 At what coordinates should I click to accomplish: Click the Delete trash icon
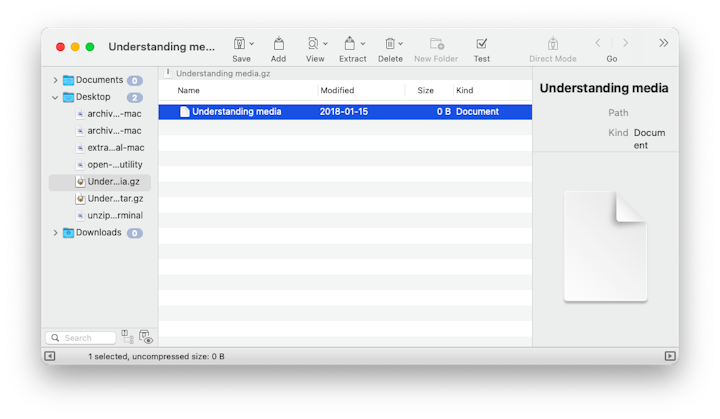pyautogui.click(x=390, y=44)
